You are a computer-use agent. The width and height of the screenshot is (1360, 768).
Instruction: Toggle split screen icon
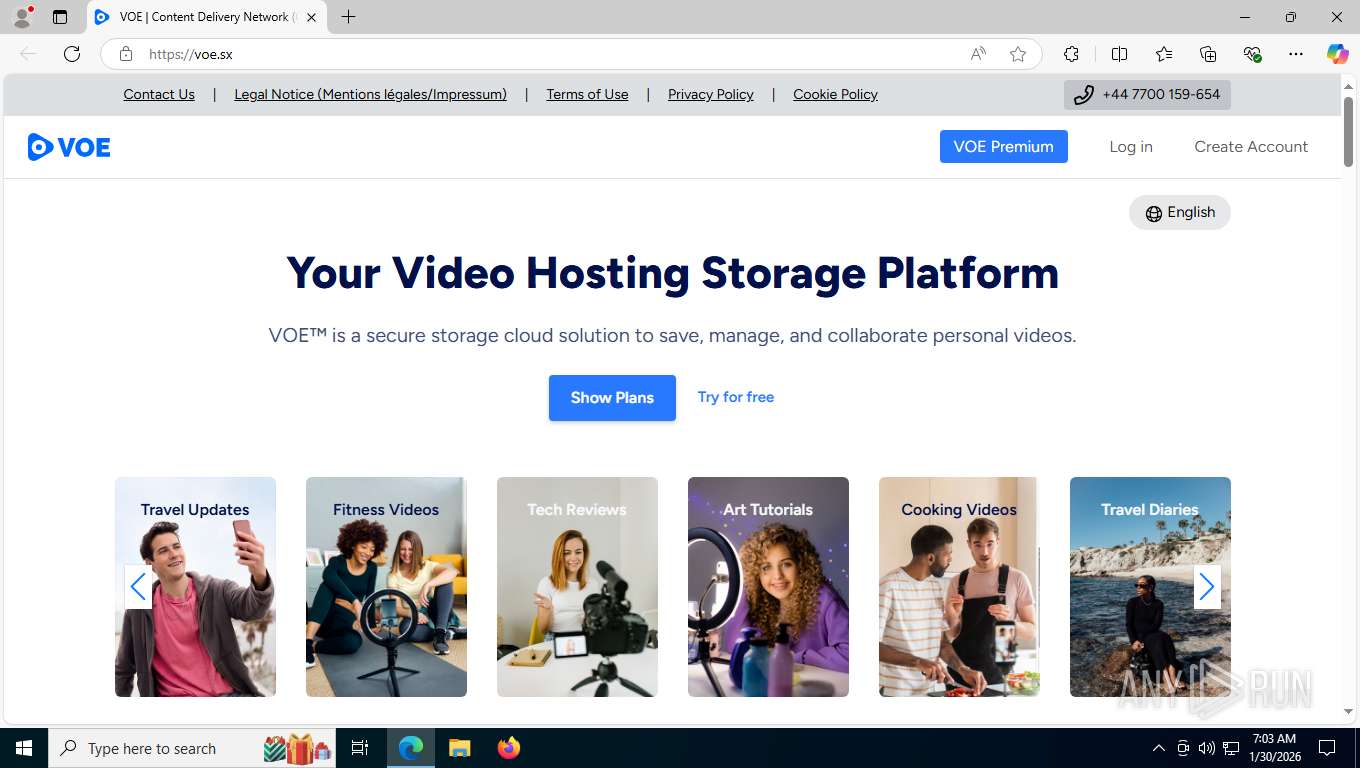pyautogui.click(x=1120, y=54)
